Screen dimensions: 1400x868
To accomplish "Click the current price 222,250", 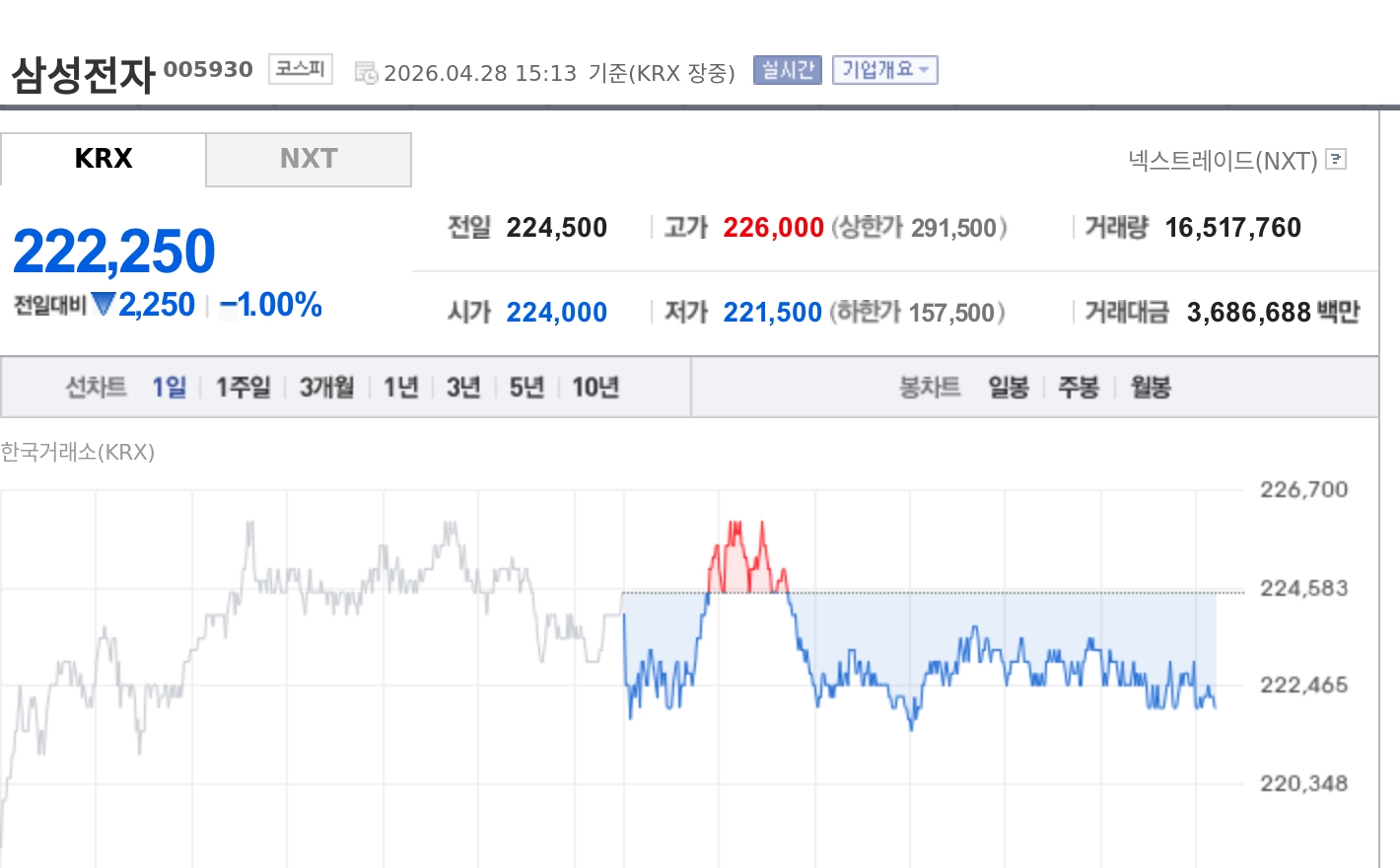I will [x=113, y=250].
